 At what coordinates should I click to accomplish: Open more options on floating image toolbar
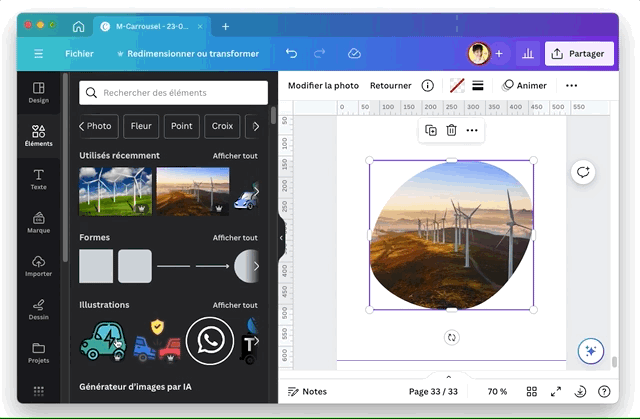(x=472, y=131)
